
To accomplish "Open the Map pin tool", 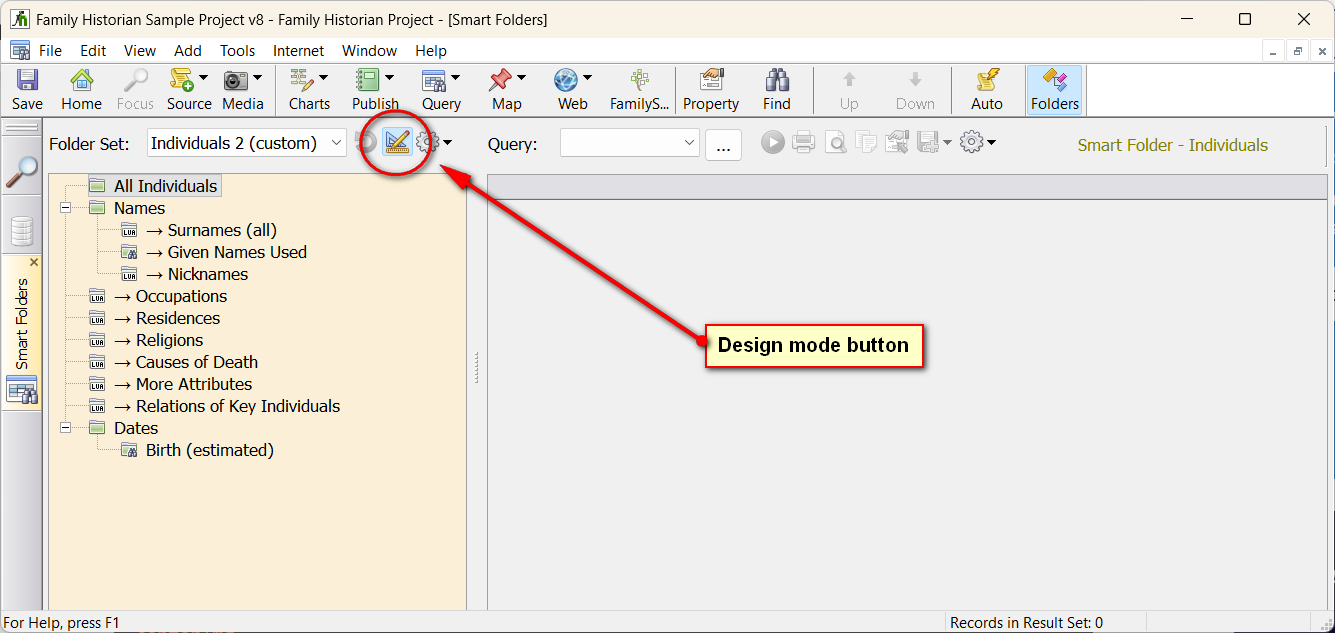I will click(500, 81).
